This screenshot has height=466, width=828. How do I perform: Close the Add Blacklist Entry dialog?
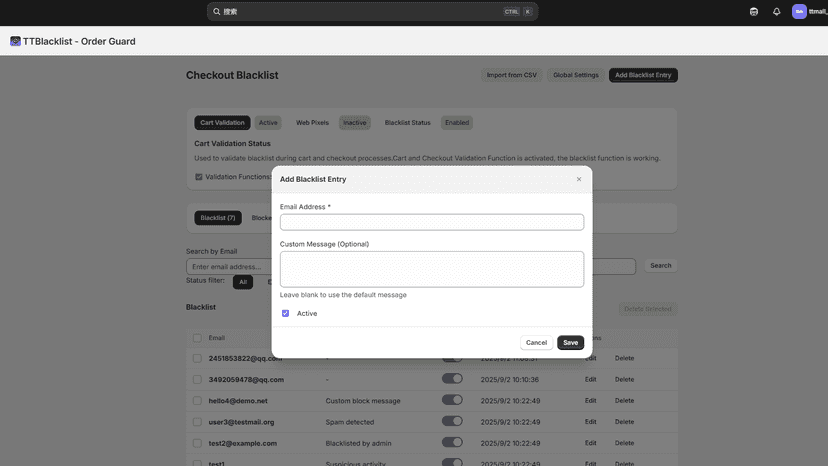point(579,179)
